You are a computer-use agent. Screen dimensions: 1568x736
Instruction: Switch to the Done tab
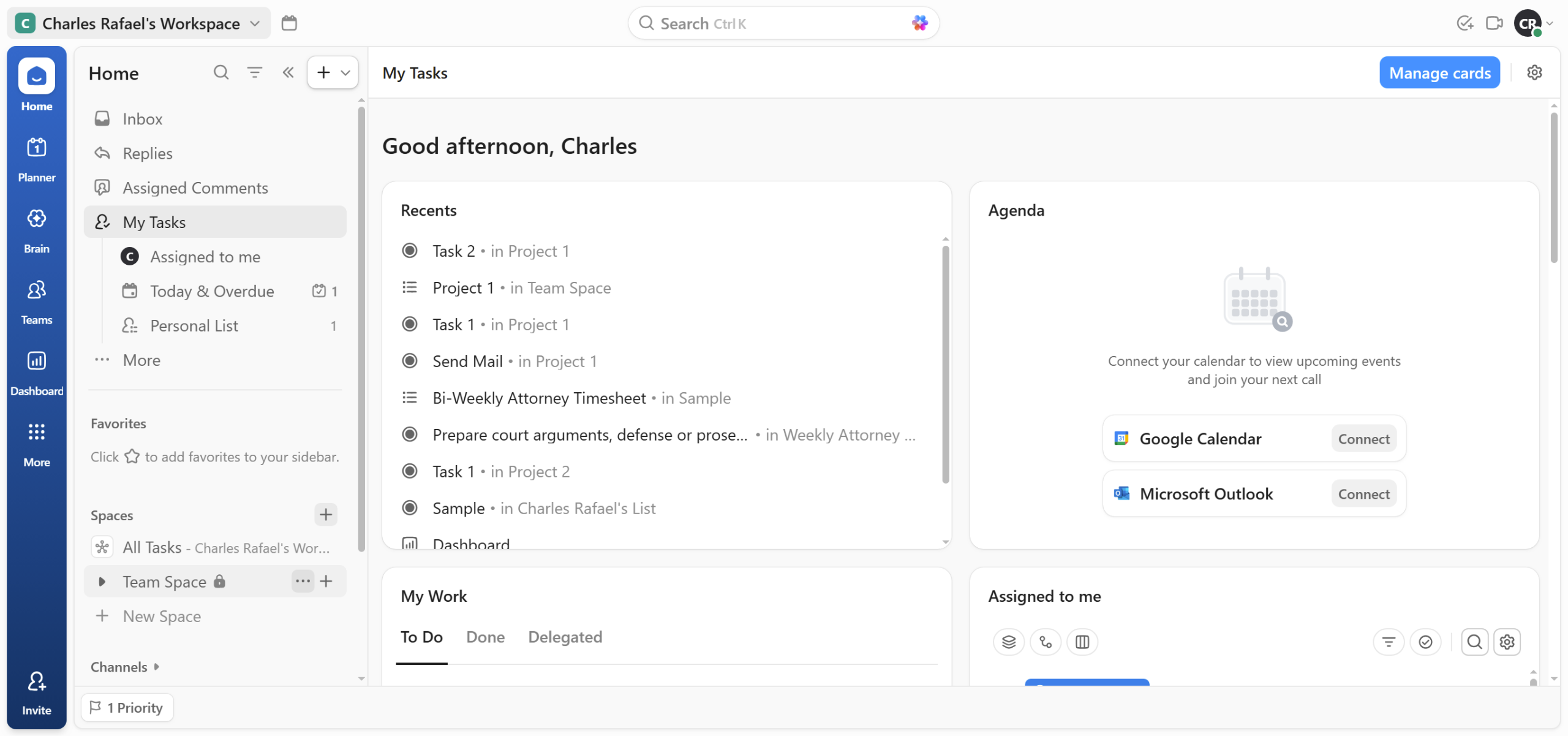pos(485,637)
